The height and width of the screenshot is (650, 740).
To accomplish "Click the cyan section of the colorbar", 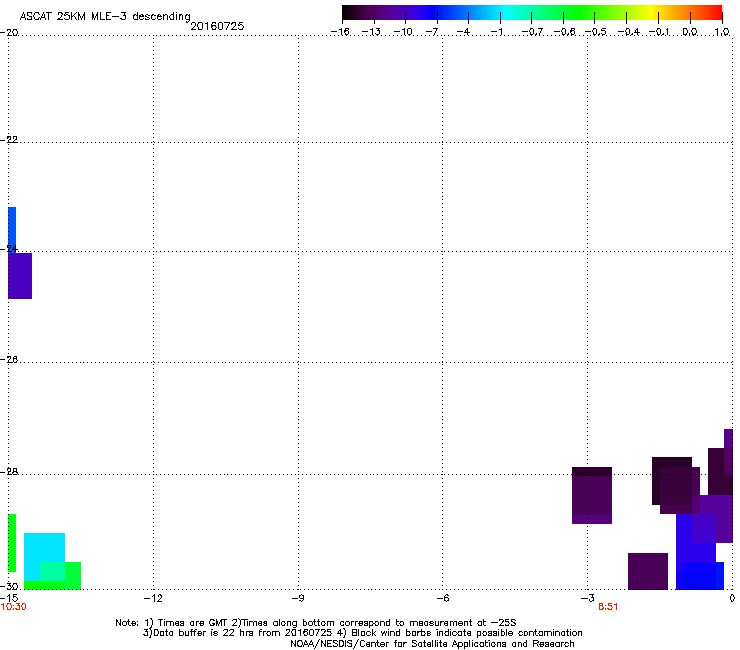I will click(505, 12).
